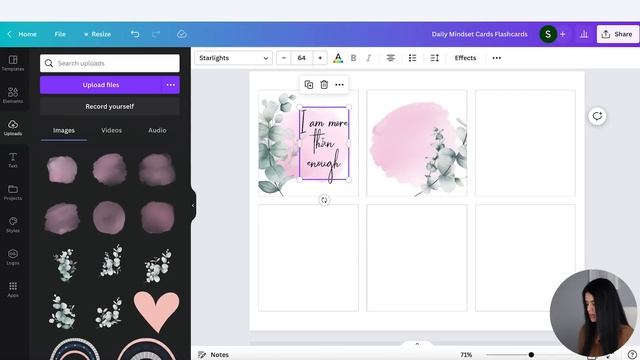Image resolution: width=640 pixels, height=360 pixels.
Task: Click the rotate handle below text box
Action: tap(324, 200)
